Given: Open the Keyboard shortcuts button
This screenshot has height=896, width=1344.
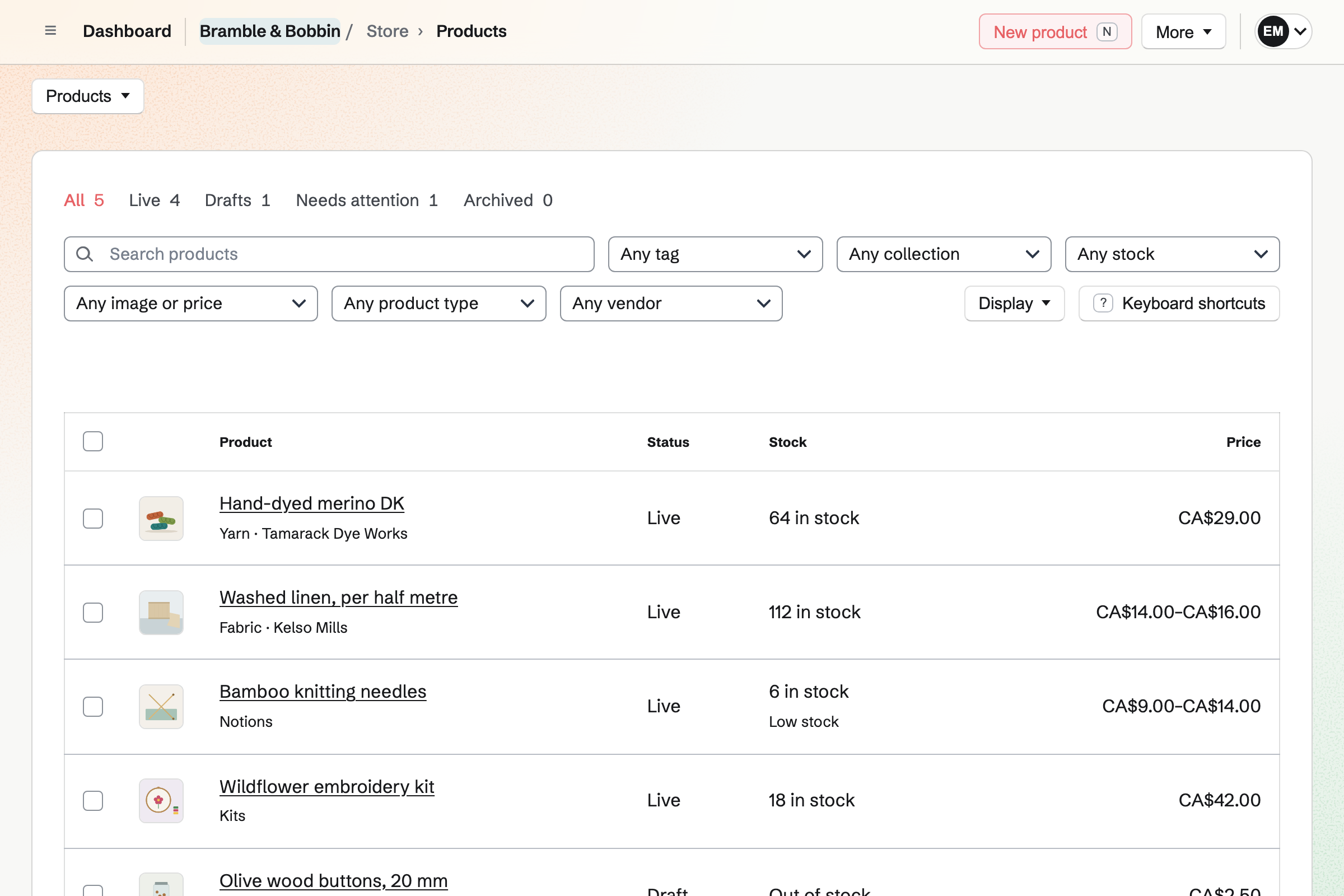Looking at the screenshot, I should [1179, 304].
